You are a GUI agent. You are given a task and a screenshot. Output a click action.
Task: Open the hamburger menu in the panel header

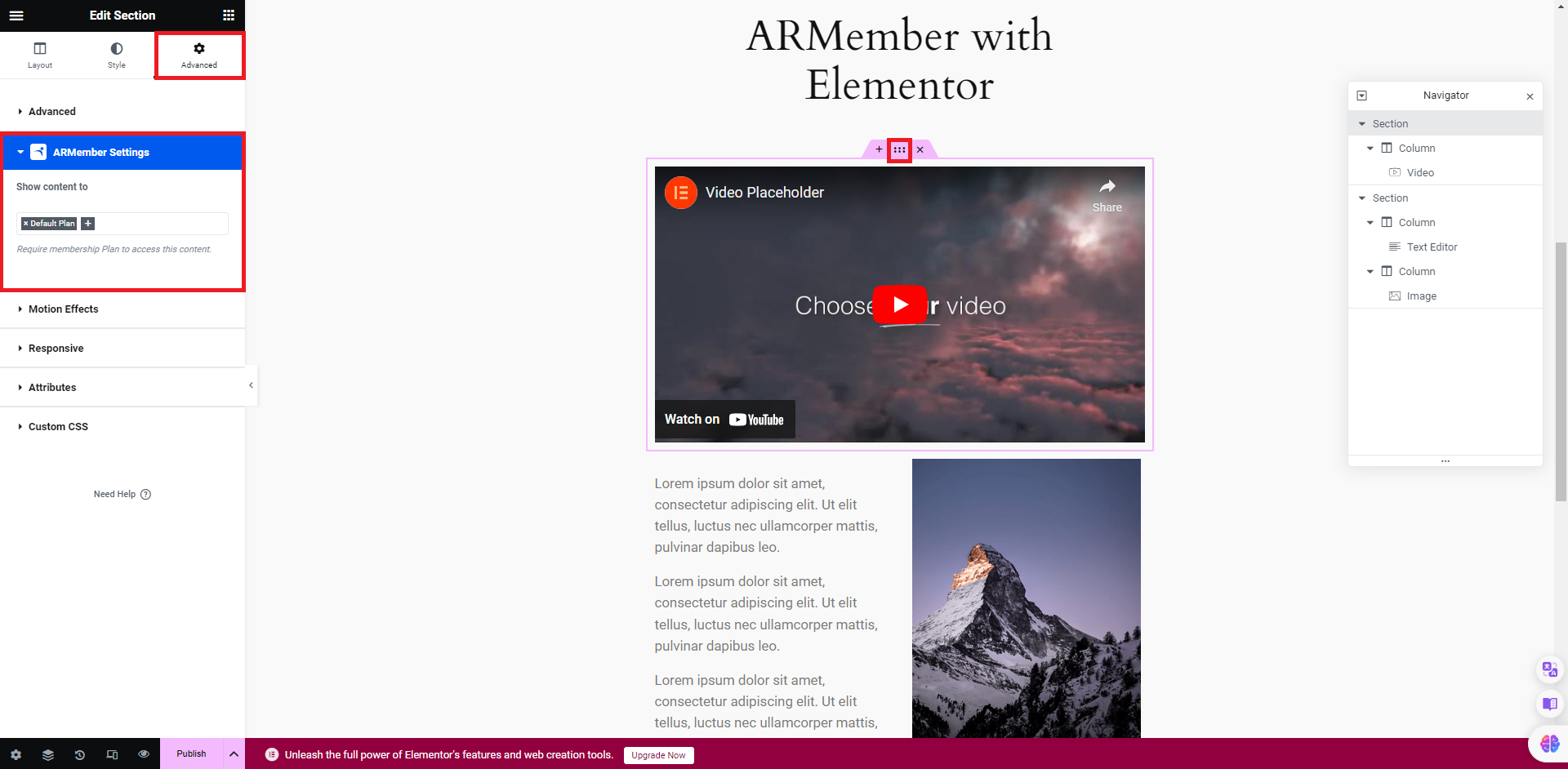pyautogui.click(x=16, y=16)
